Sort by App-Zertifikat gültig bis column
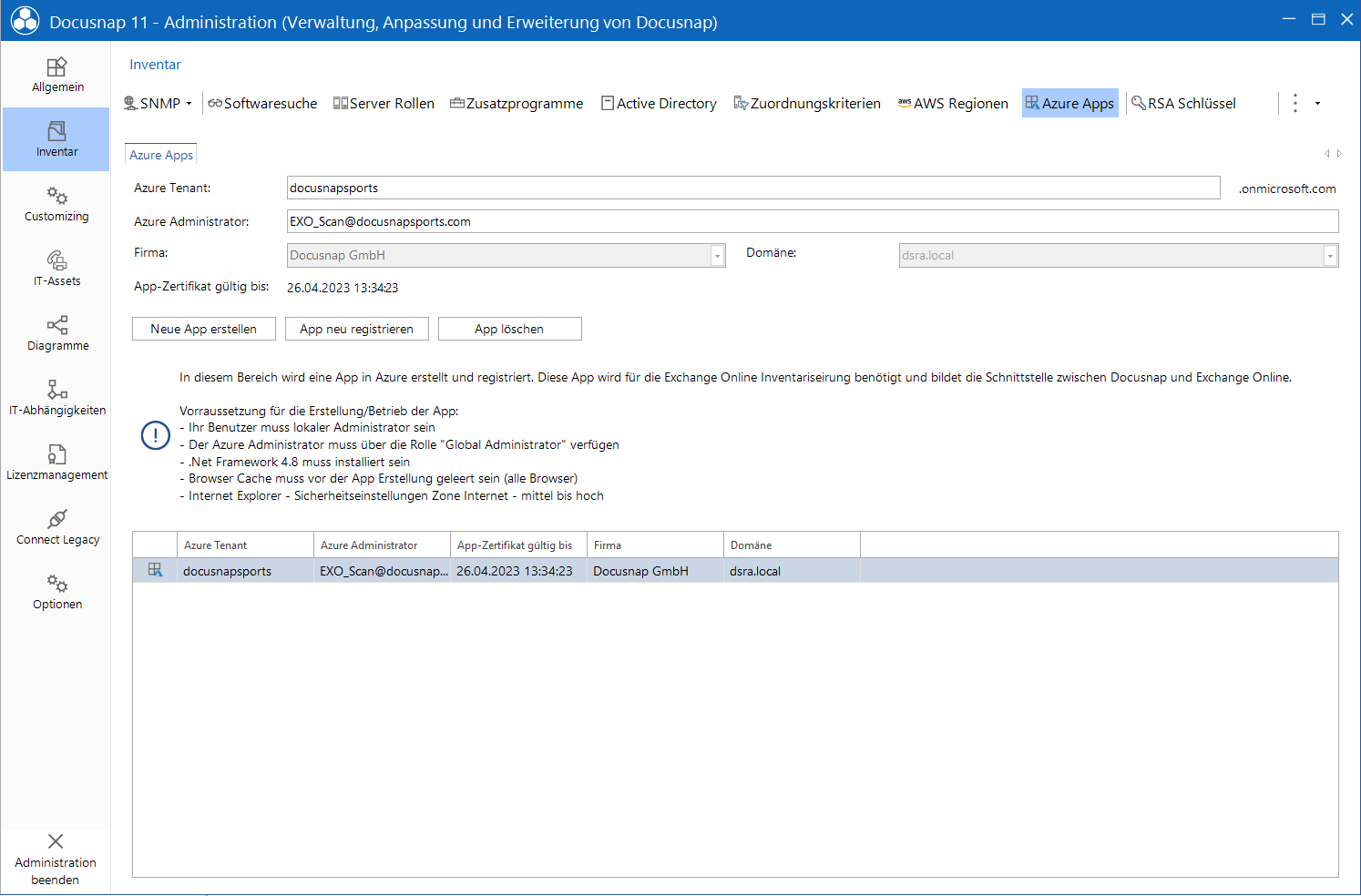1361x896 pixels. [519, 545]
